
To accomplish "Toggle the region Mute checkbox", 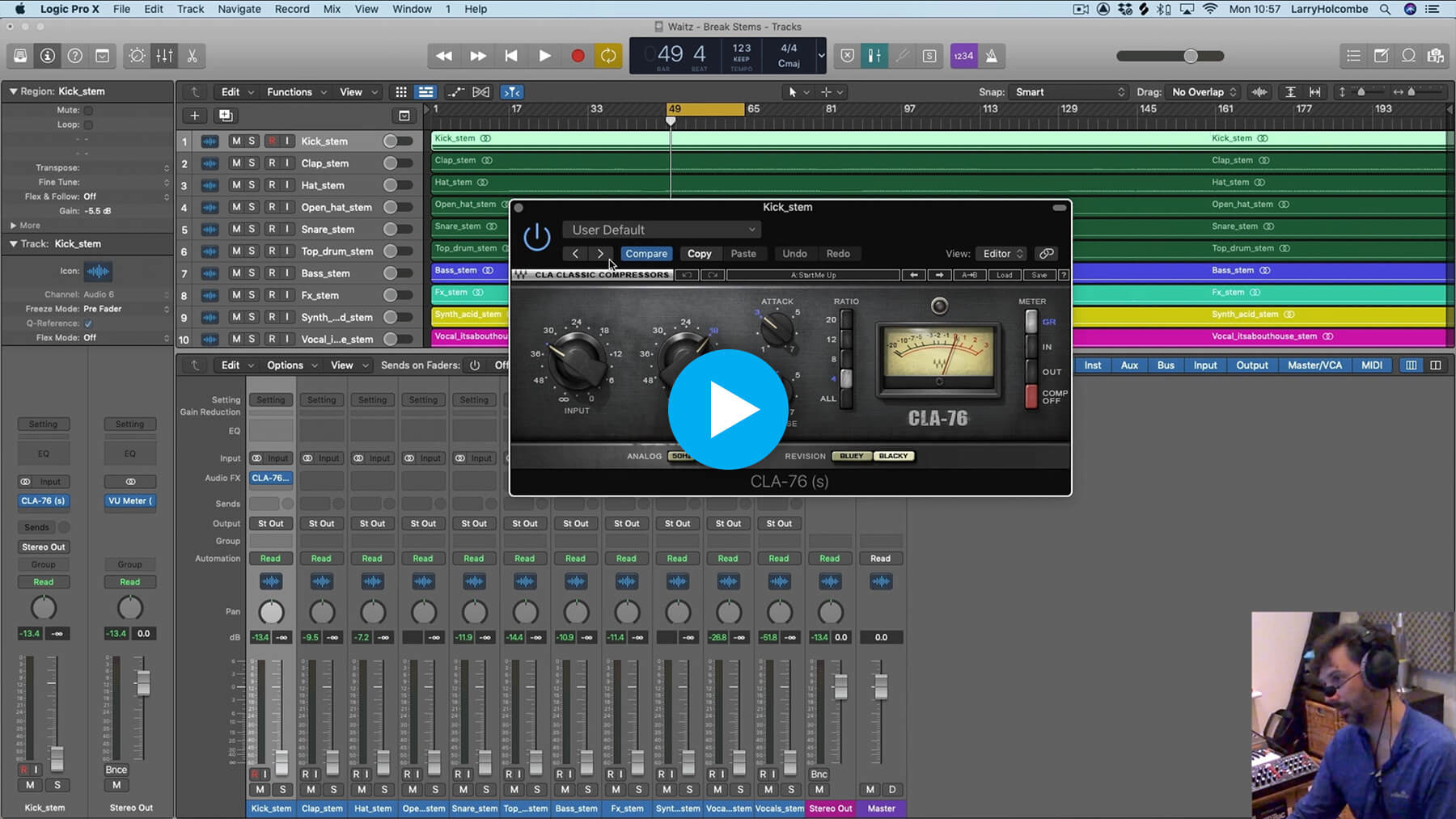I will pos(88,111).
